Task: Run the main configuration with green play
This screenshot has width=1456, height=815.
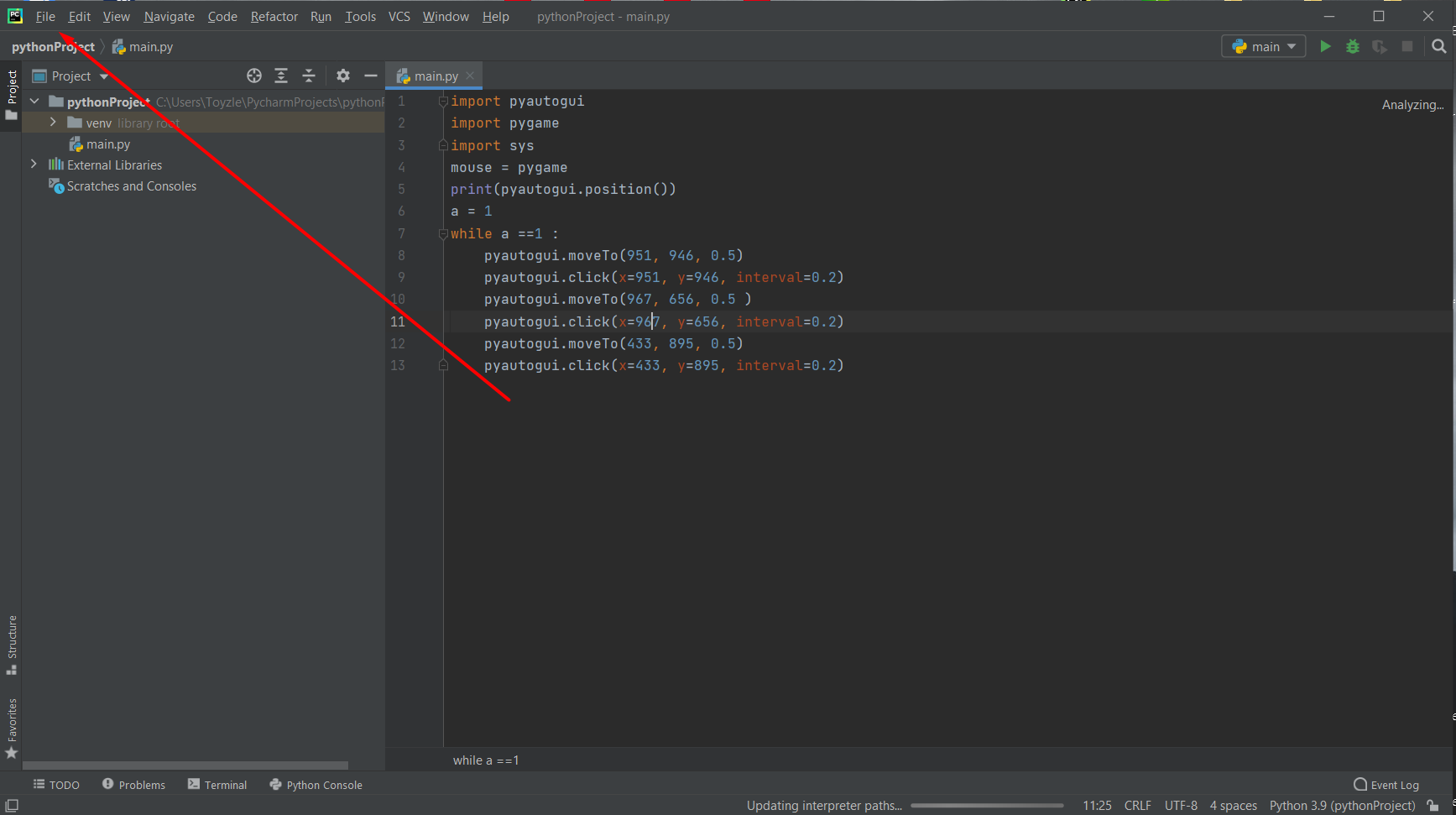Action: (x=1325, y=47)
